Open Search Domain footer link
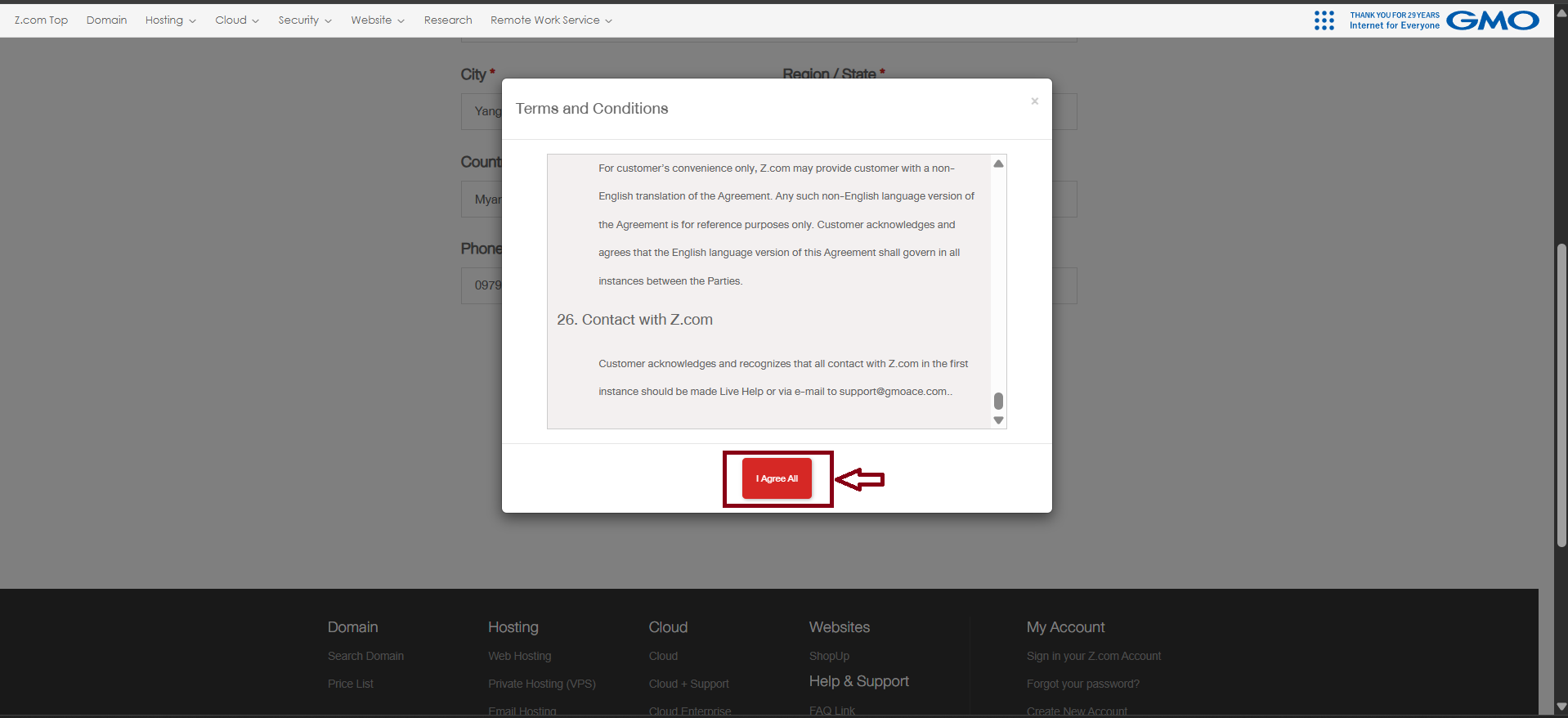1568x718 pixels. (365, 656)
